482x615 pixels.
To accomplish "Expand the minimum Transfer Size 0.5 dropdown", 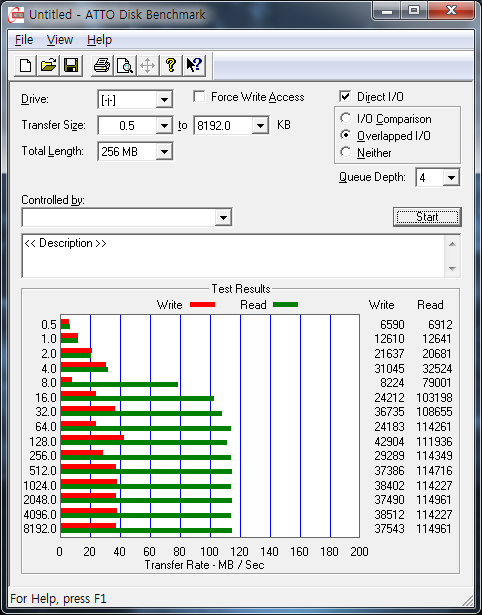I will (164, 126).
